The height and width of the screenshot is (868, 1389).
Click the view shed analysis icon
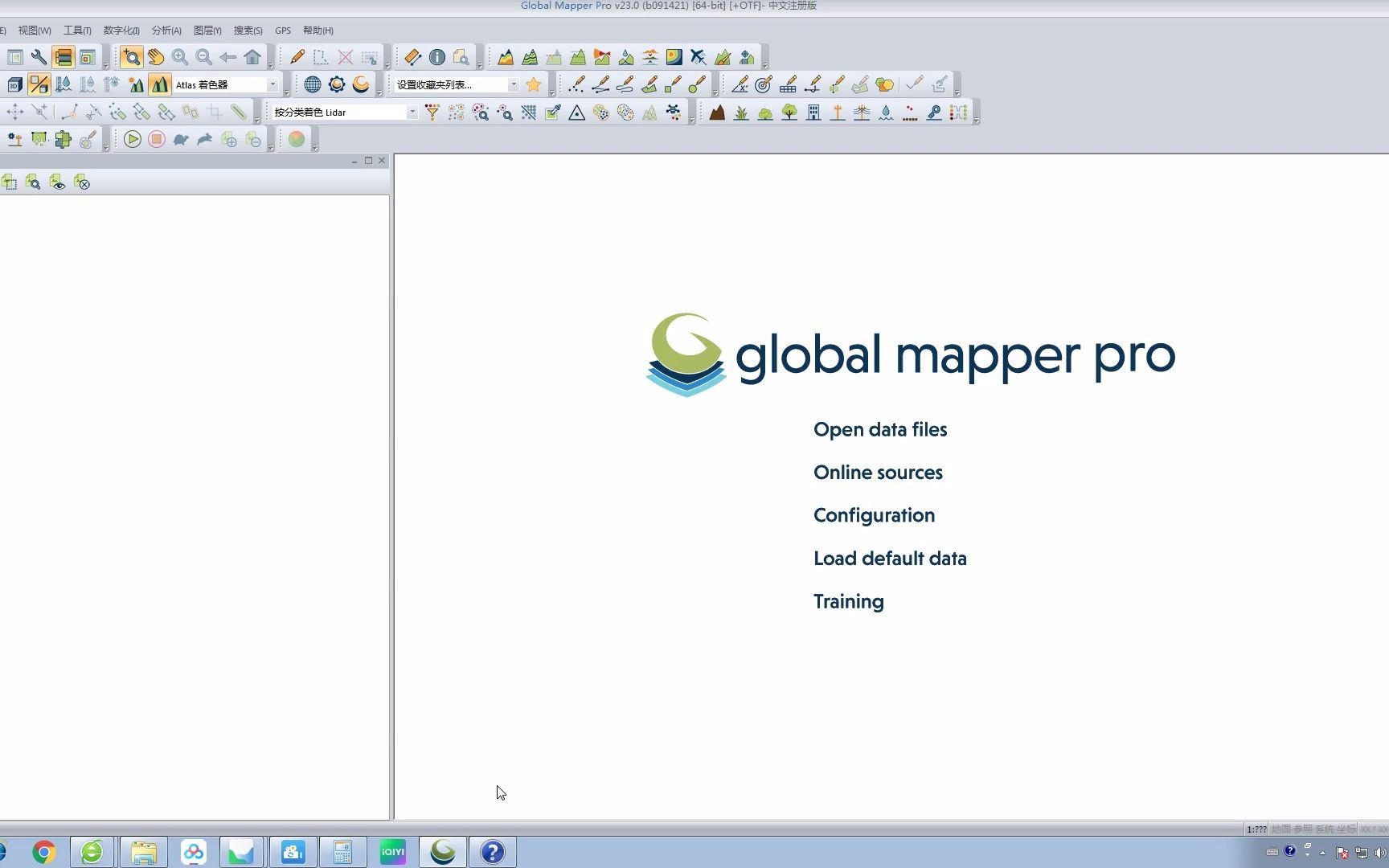[602, 57]
